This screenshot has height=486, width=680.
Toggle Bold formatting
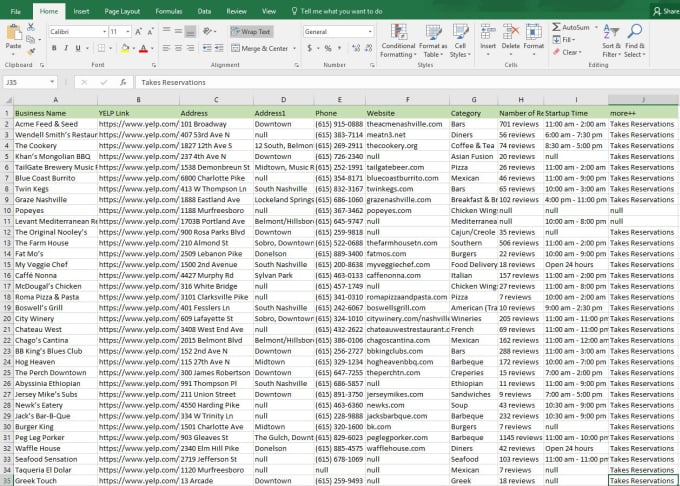pyautogui.click(x=54, y=48)
